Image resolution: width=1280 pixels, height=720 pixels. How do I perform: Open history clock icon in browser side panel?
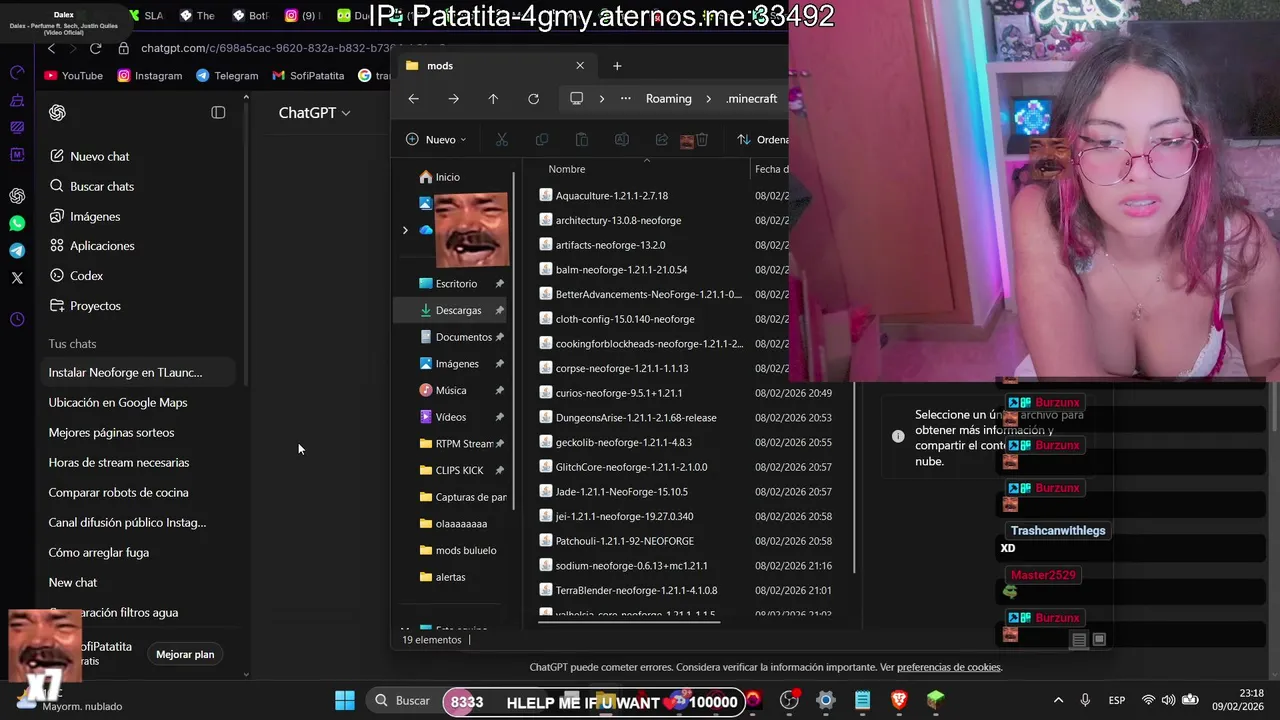pos(17,320)
